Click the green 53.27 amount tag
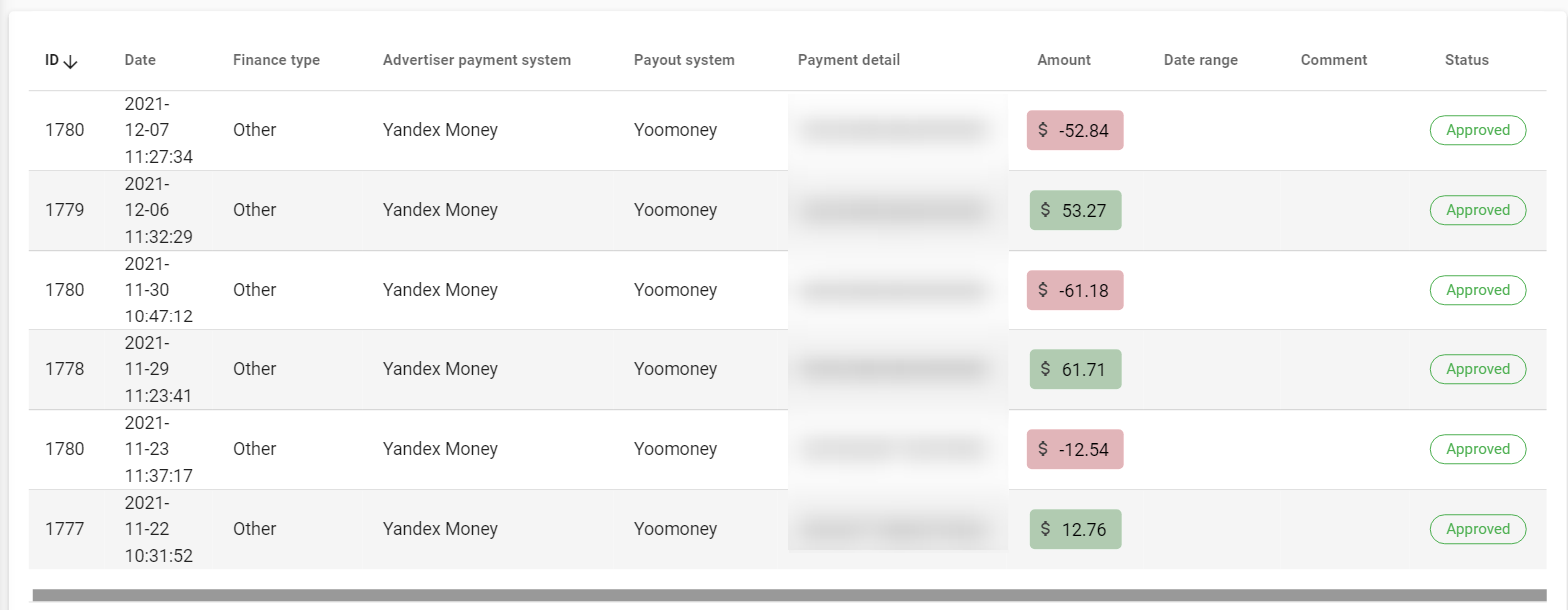Image resolution: width=1568 pixels, height=610 pixels. click(1075, 210)
